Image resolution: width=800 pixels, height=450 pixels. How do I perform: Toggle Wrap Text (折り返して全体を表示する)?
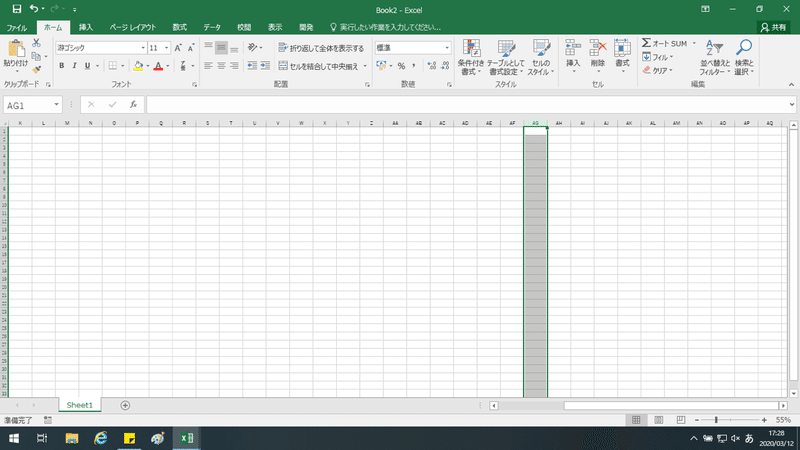click(321, 48)
